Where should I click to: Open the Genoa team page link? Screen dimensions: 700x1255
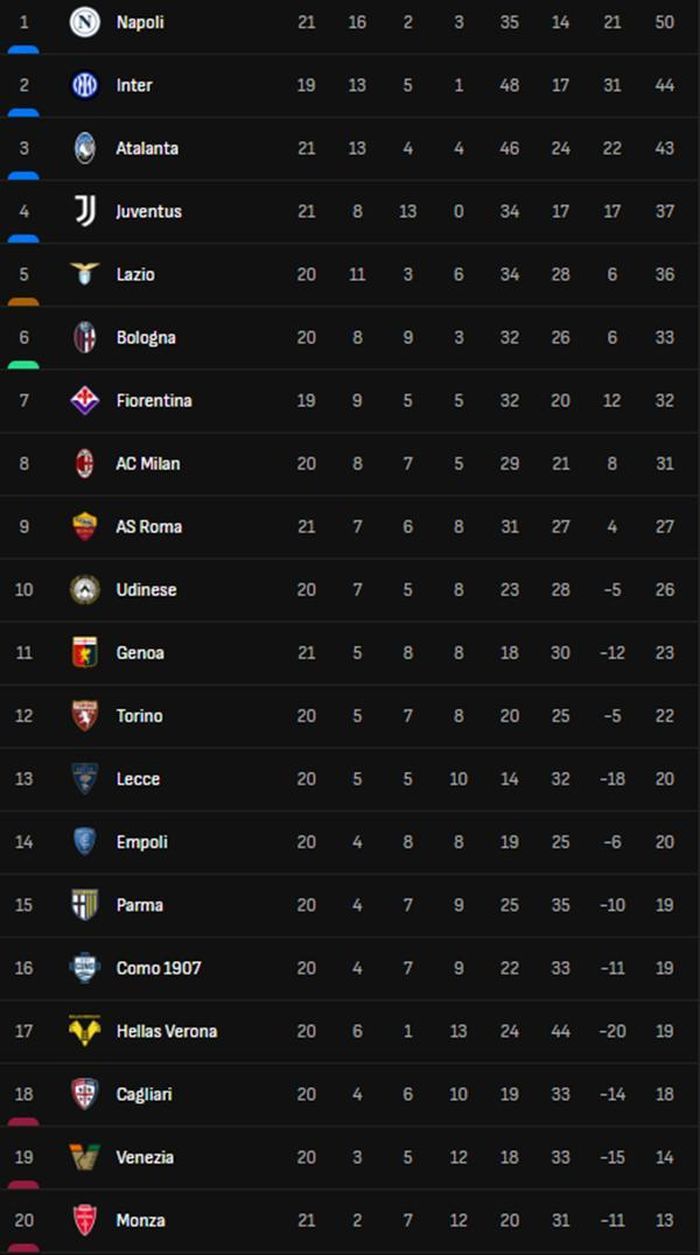coord(140,652)
